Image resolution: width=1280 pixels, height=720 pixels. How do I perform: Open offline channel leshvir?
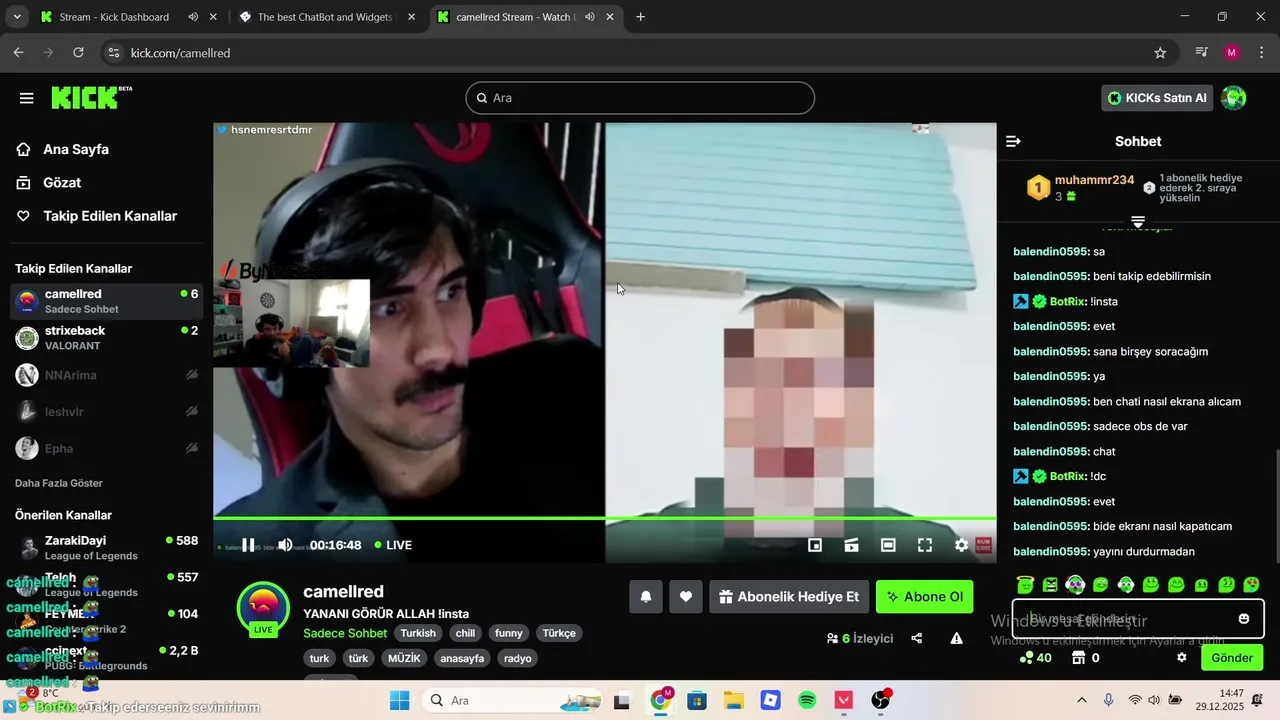[107, 412]
